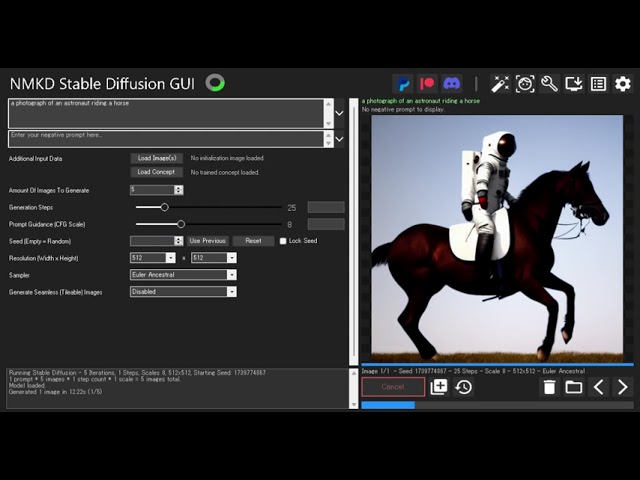Delete the current image with the trash icon
The width and height of the screenshot is (640, 480).
click(549, 387)
